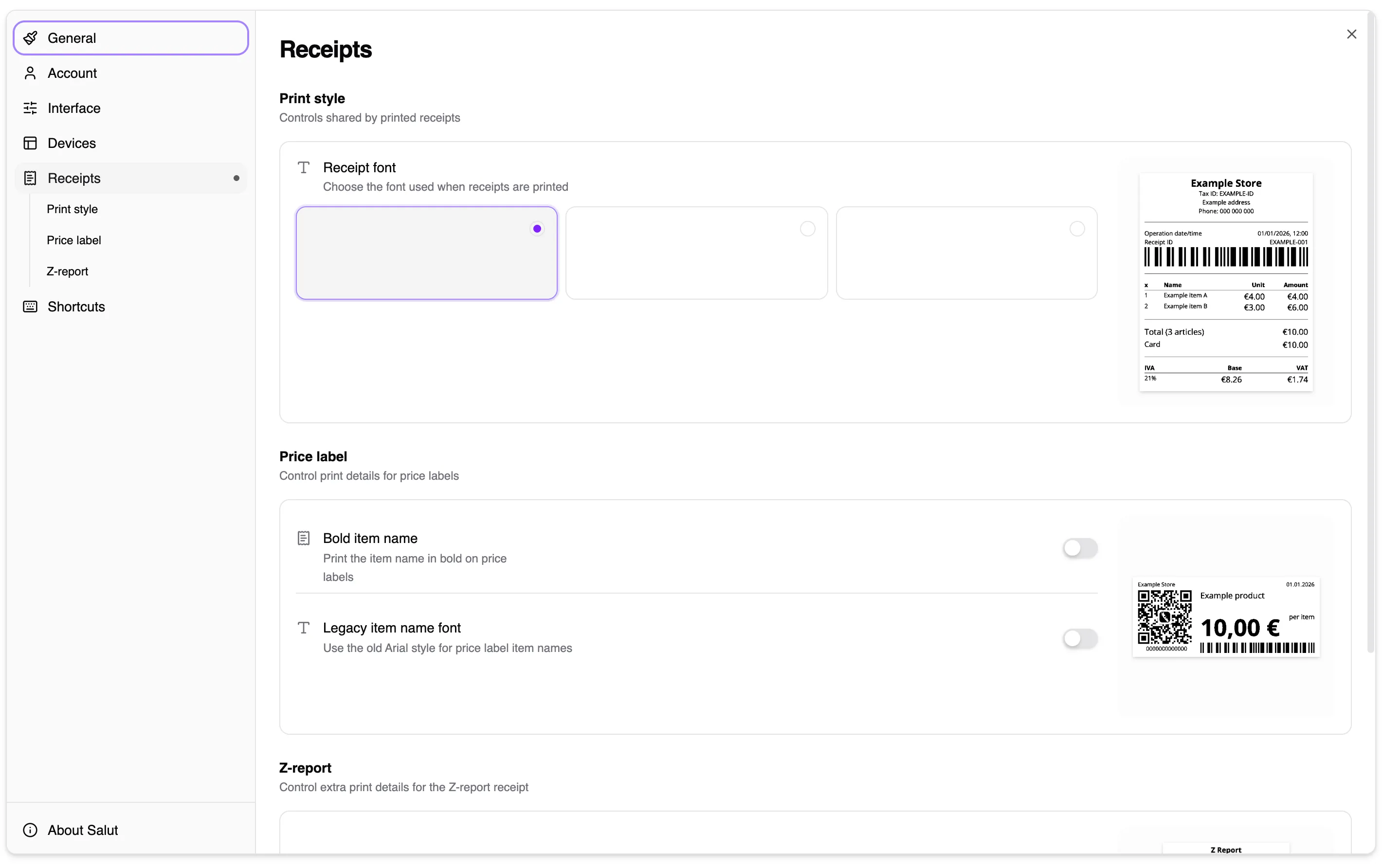1382x868 pixels.
Task: Select Receipts in the sidebar
Action: (x=131, y=178)
